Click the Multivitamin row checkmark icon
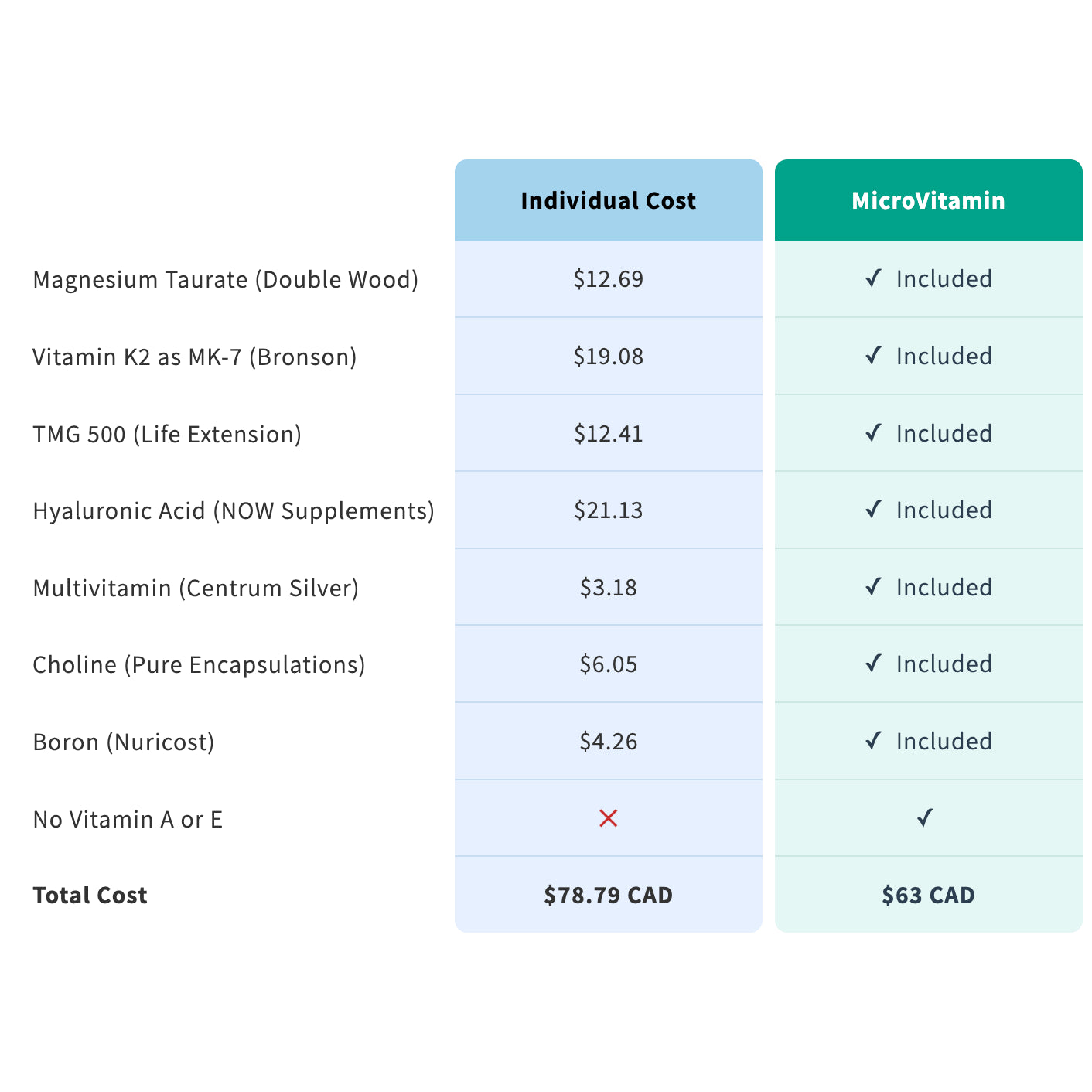 pos(873,587)
